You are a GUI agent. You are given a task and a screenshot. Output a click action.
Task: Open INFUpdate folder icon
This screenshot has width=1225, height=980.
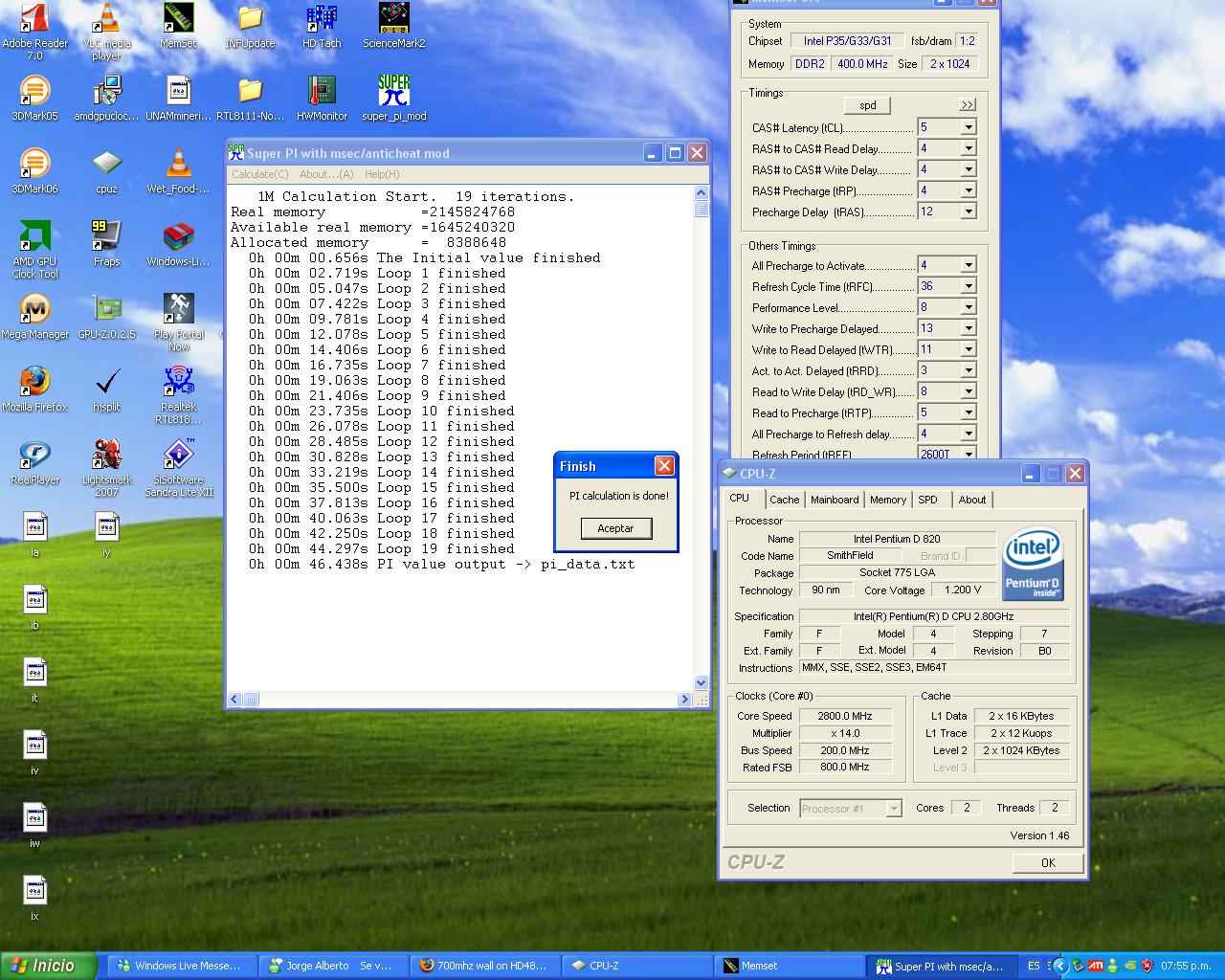pyautogui.click(x=250, y=25)
